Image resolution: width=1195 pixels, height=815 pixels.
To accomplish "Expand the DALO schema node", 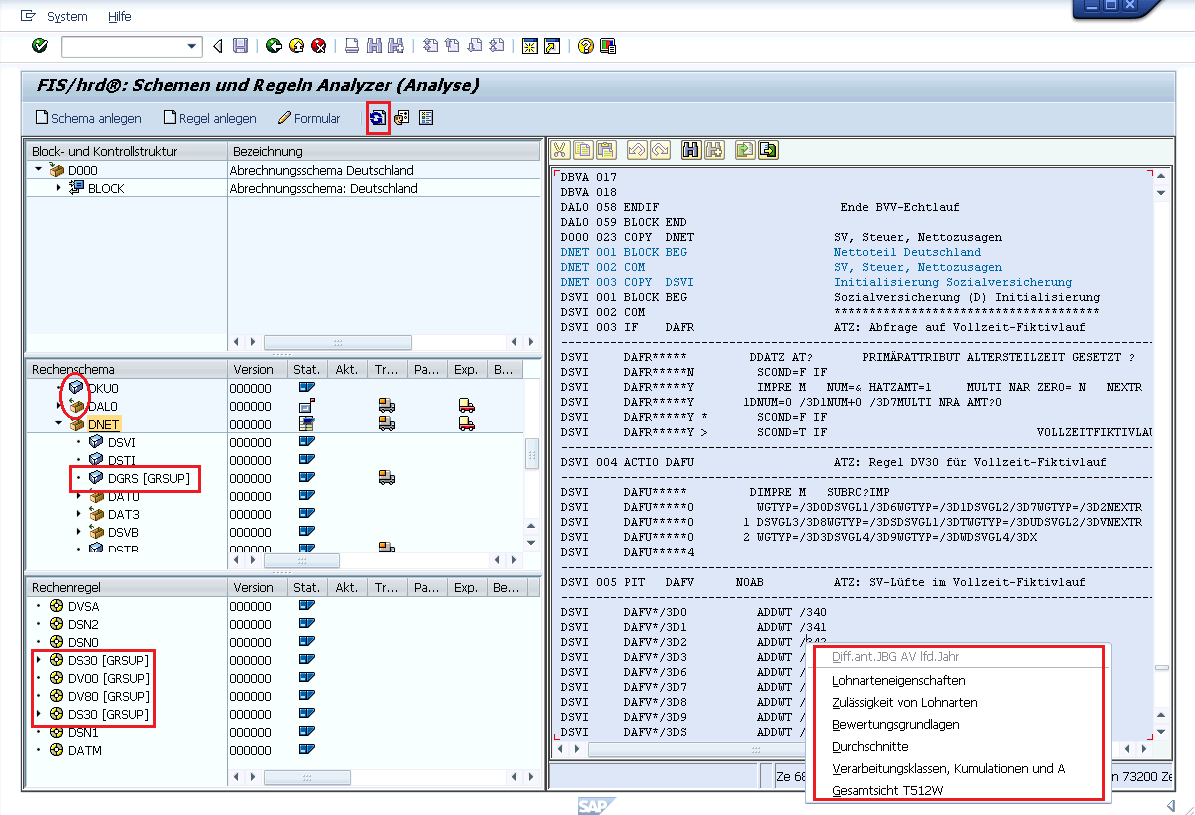I will tap(59, 406).
